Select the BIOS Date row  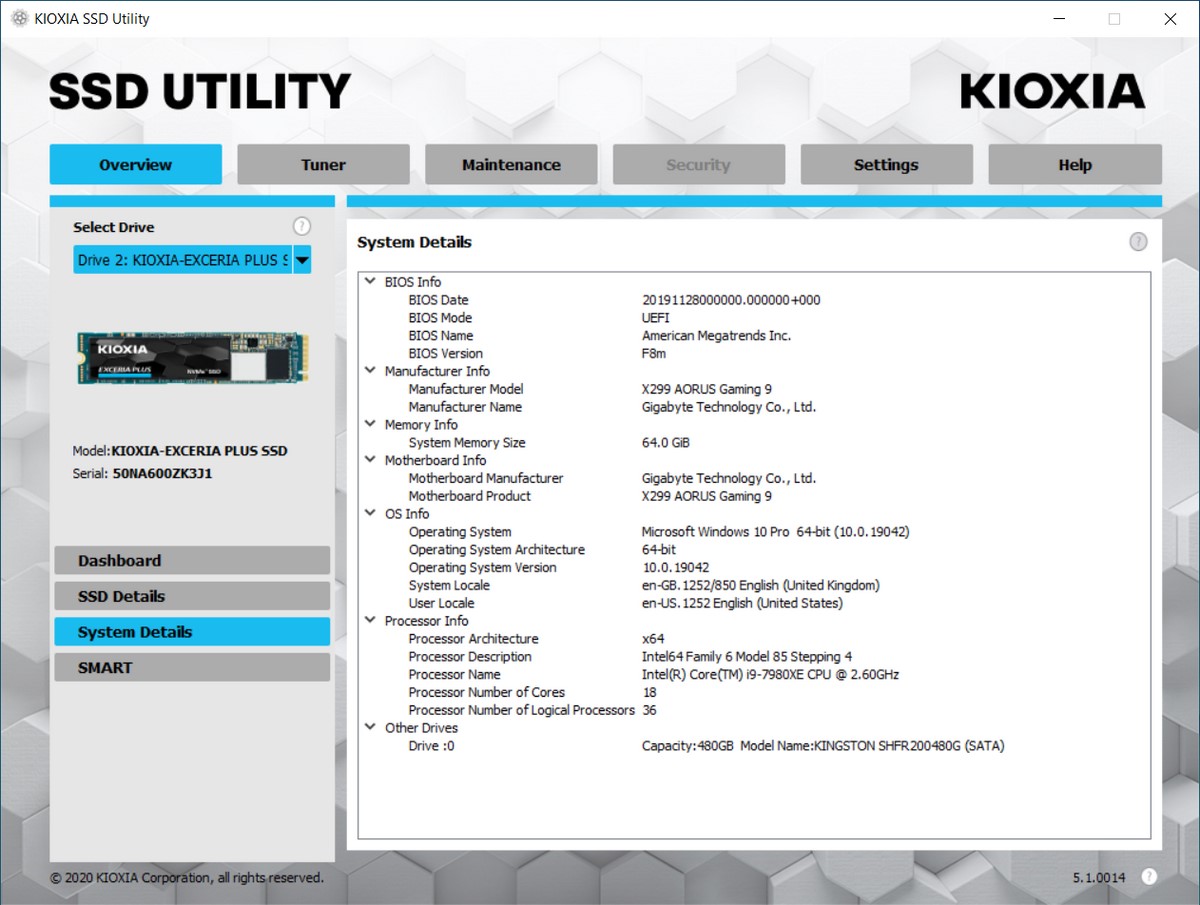click(x=754, y=300)
